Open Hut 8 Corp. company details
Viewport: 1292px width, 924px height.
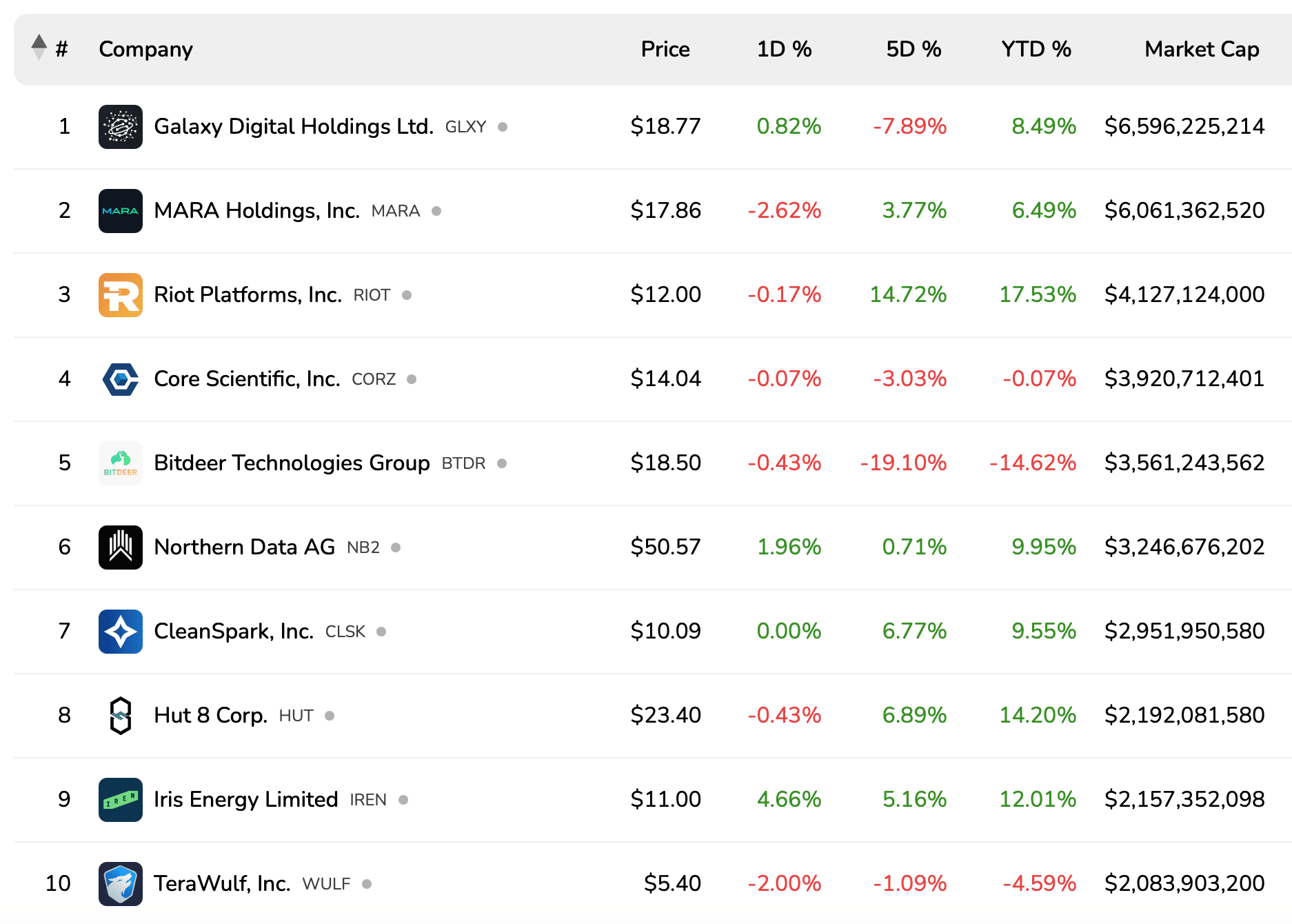[x=209, y=715]
